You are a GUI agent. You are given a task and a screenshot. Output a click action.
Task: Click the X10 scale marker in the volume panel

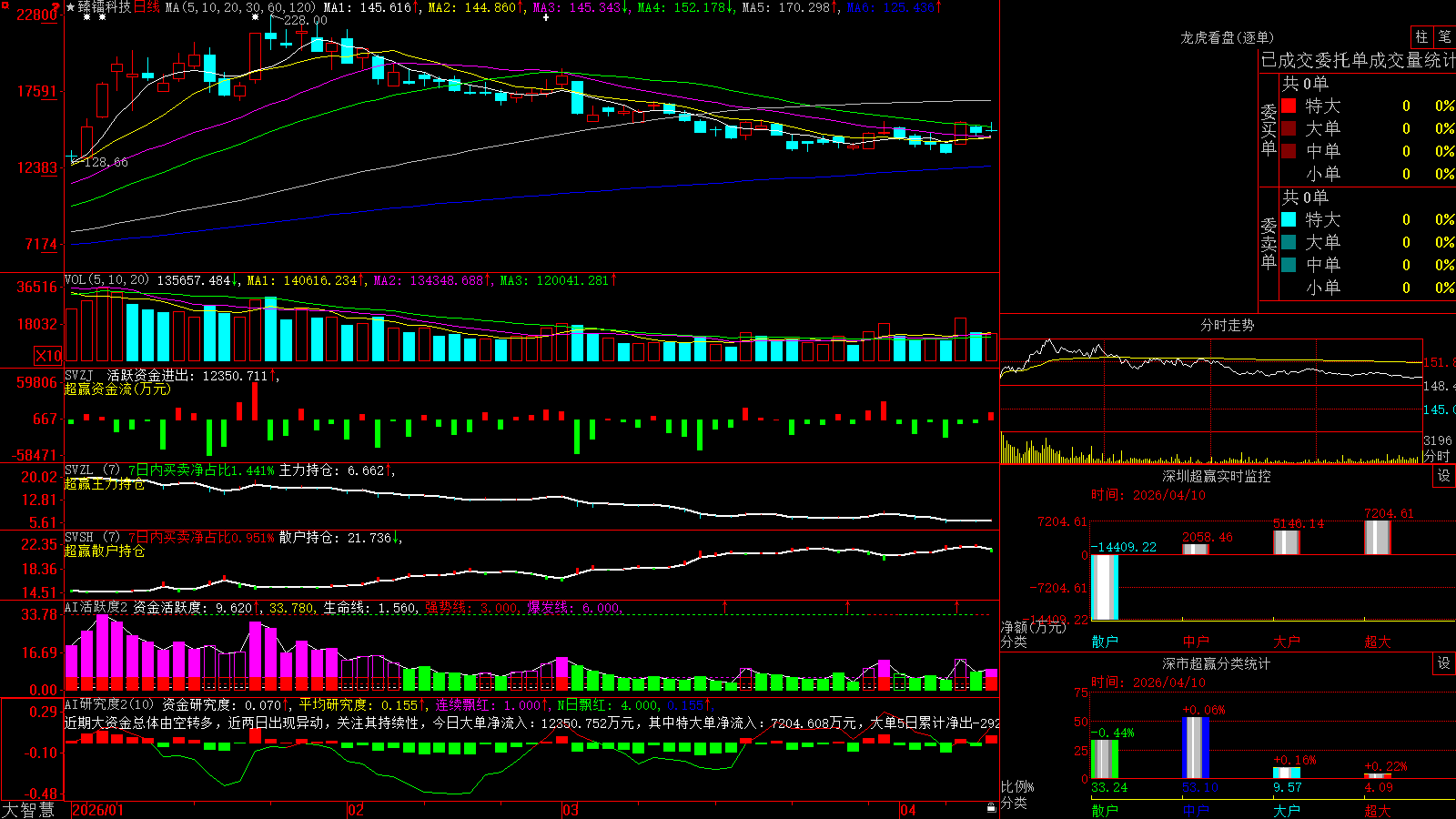pyautogui.click(x=48, y=356)
